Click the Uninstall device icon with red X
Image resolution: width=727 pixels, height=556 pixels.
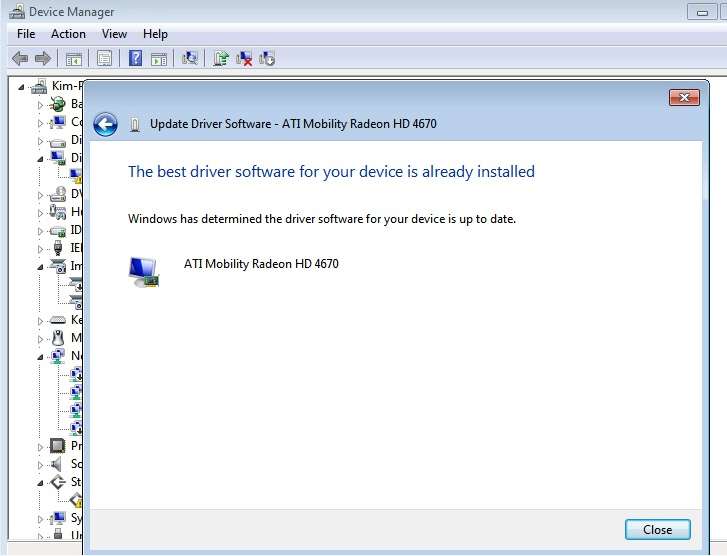244,58
